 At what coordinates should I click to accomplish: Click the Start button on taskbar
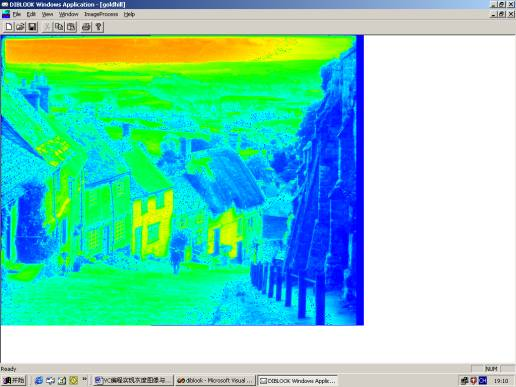(14, 380)
